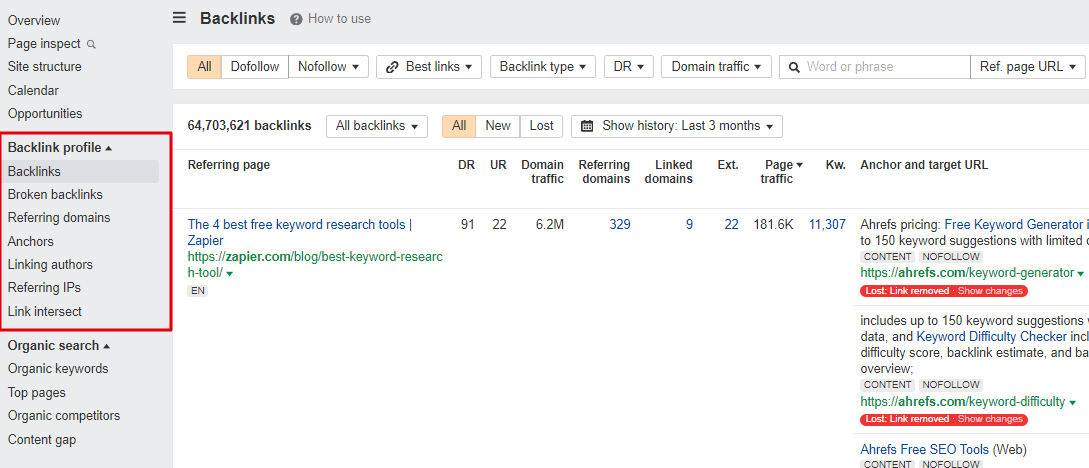Open the Nofollow filter dropdown
1089x468 pixels.
tap(328, 67)
